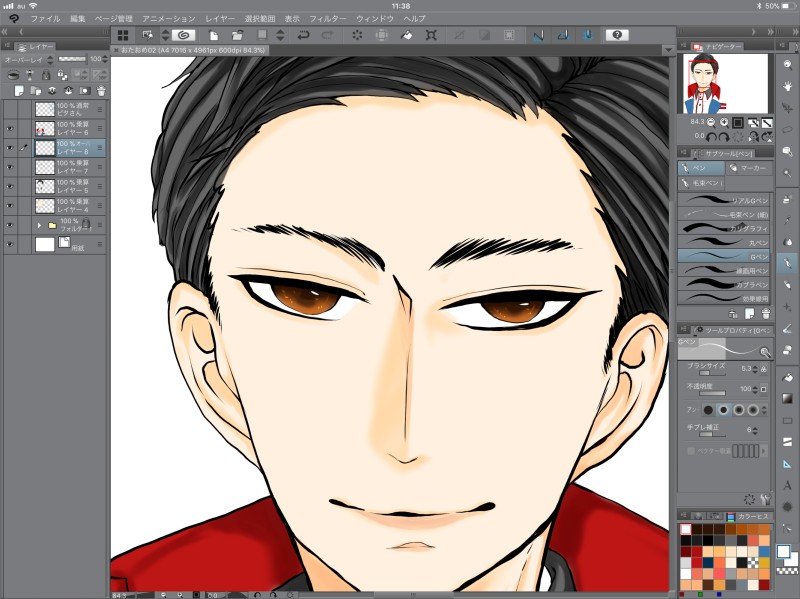The height and width of the screenshot is (599, 800).
Task: Switch to the マーカー sub tool group
Action: click(749, 168)
